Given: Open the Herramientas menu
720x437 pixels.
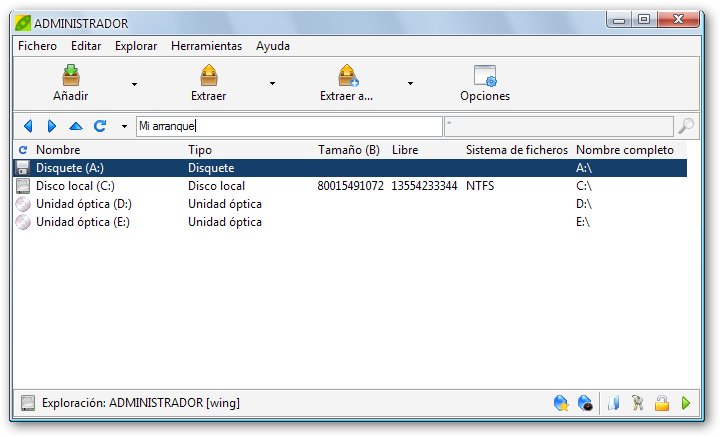Looking at the screenshot, I should click(206, 46).
